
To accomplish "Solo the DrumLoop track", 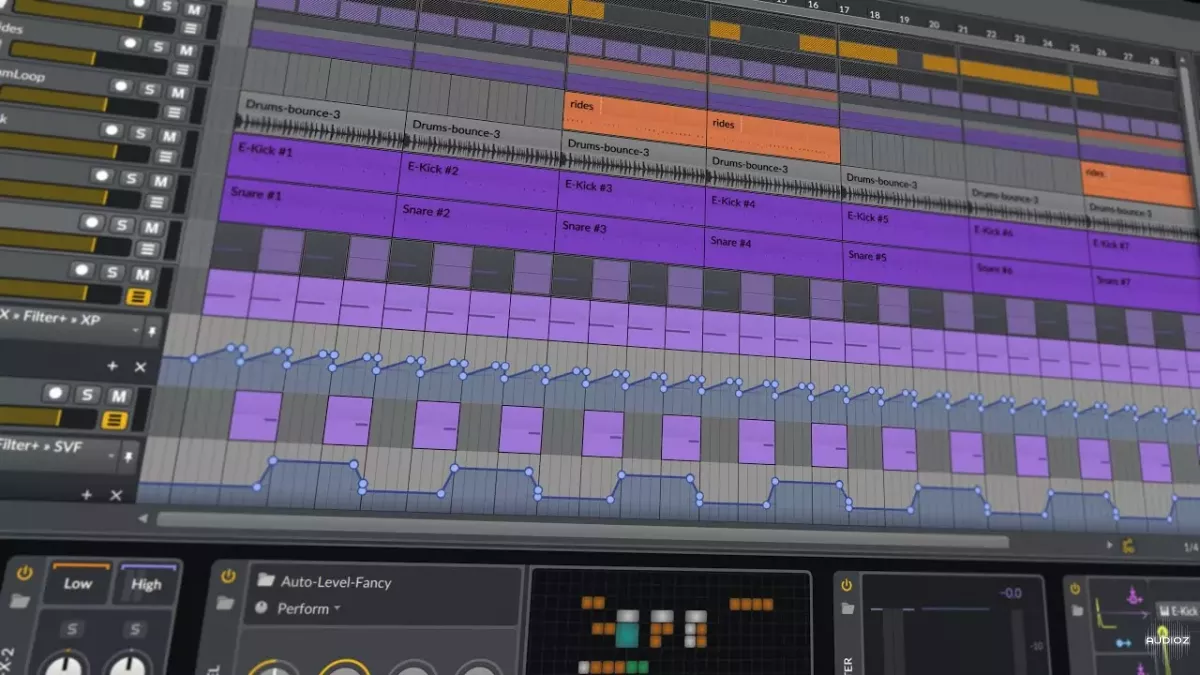I will pyautogui.click(x=151, y=90).
